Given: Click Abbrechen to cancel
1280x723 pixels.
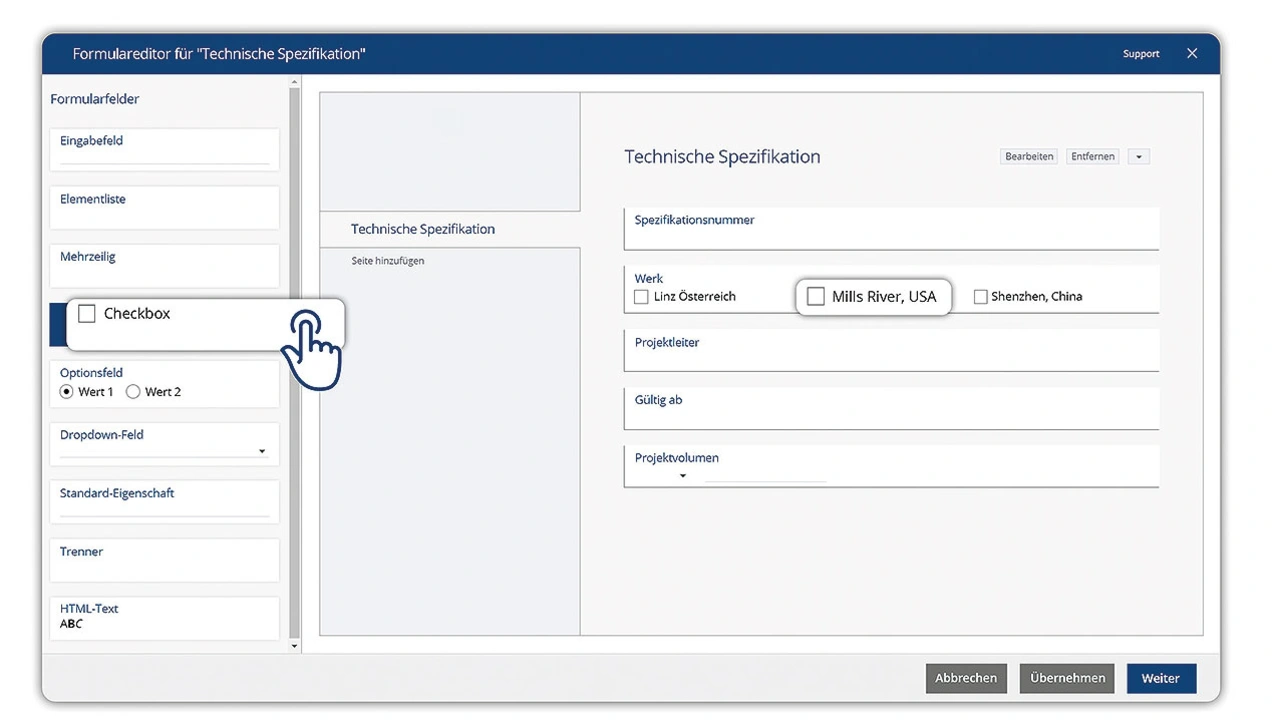Looking at the screenshot, I should pyautogui.click(x=965, y=678).
